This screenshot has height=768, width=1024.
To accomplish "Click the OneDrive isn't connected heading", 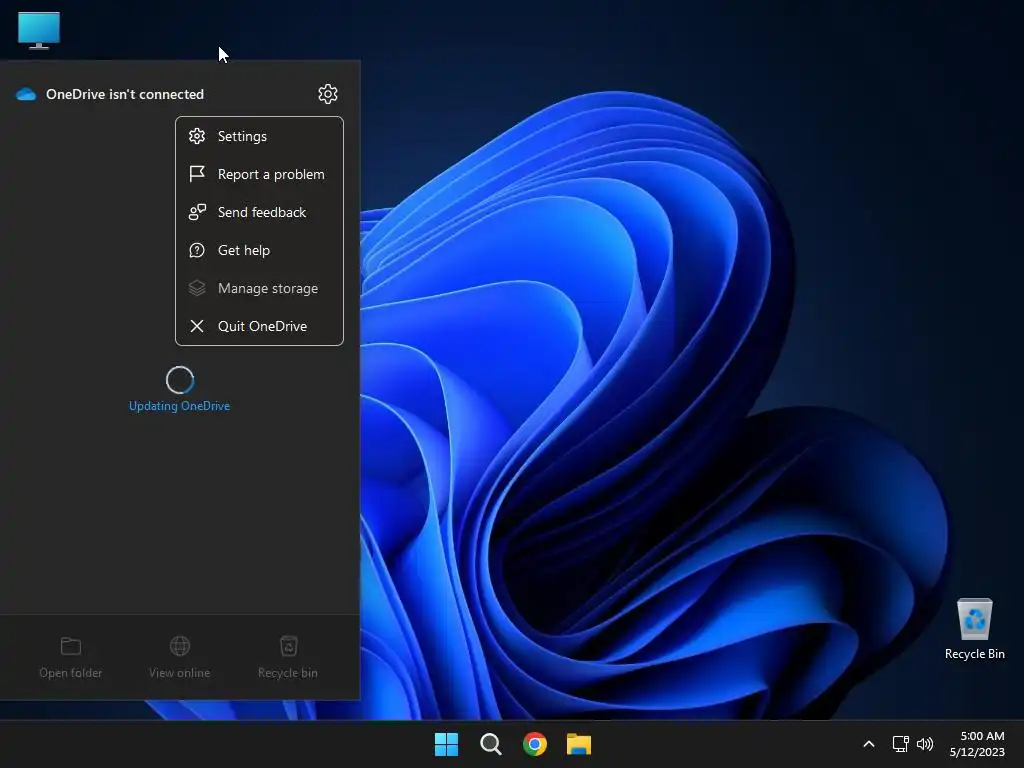I will point(125,94).
